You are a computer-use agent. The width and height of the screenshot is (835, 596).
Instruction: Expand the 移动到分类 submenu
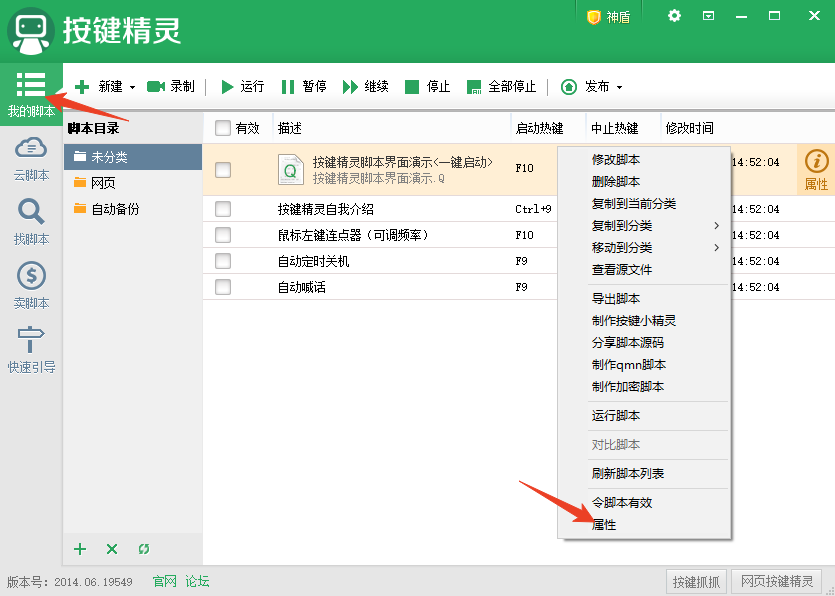click(644, 247)
